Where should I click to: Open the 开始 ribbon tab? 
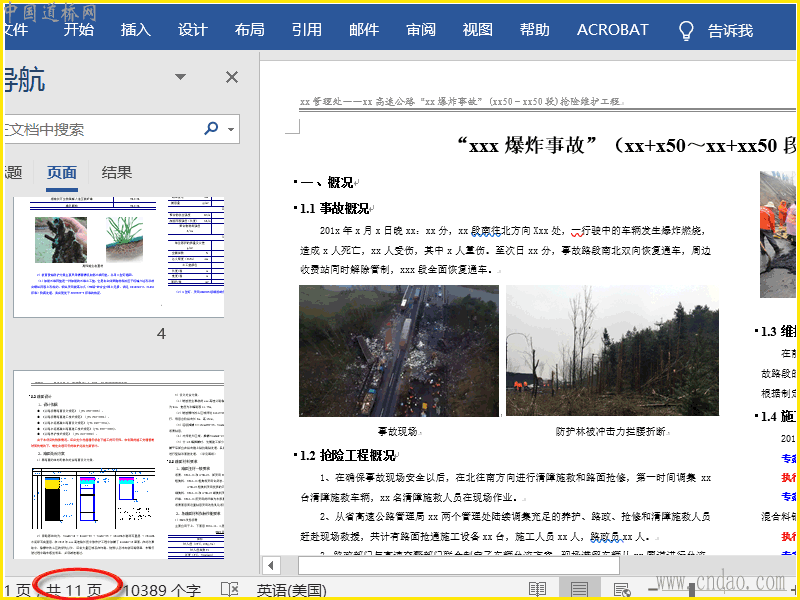(x=79, y=30)
